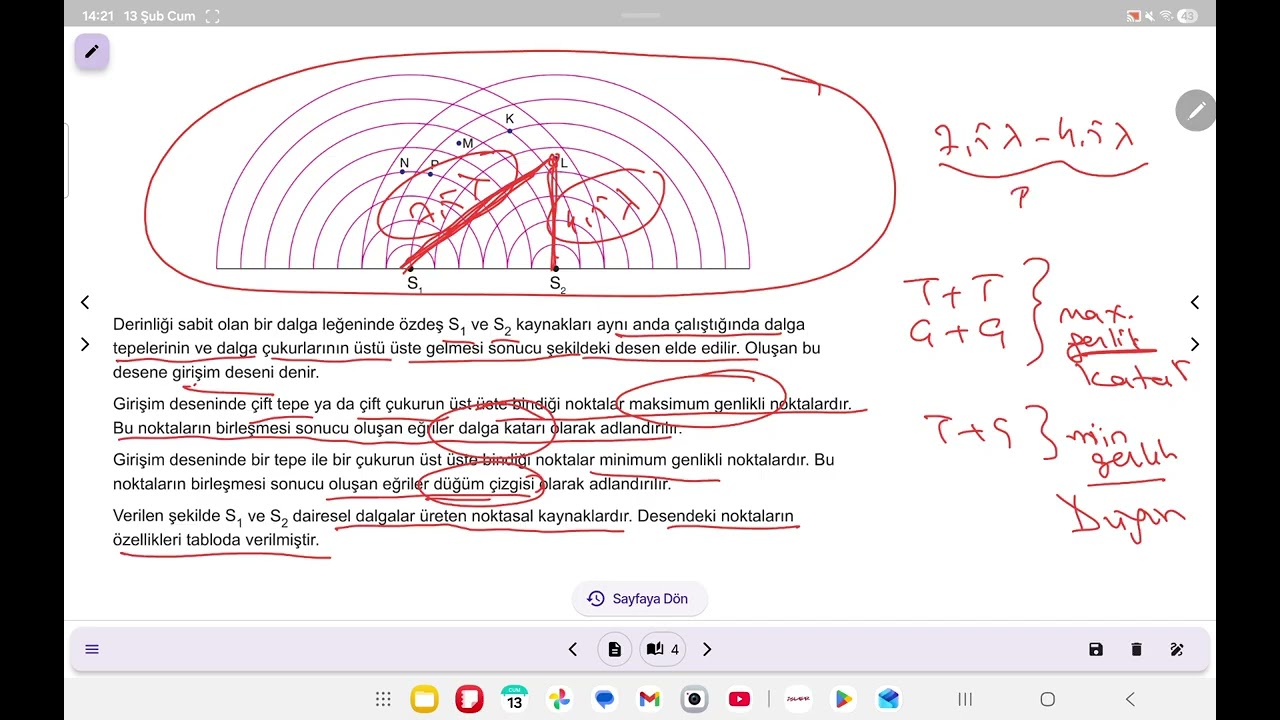Click the left-pointing chevron at the page's left edge

click(x=85, y=302)
